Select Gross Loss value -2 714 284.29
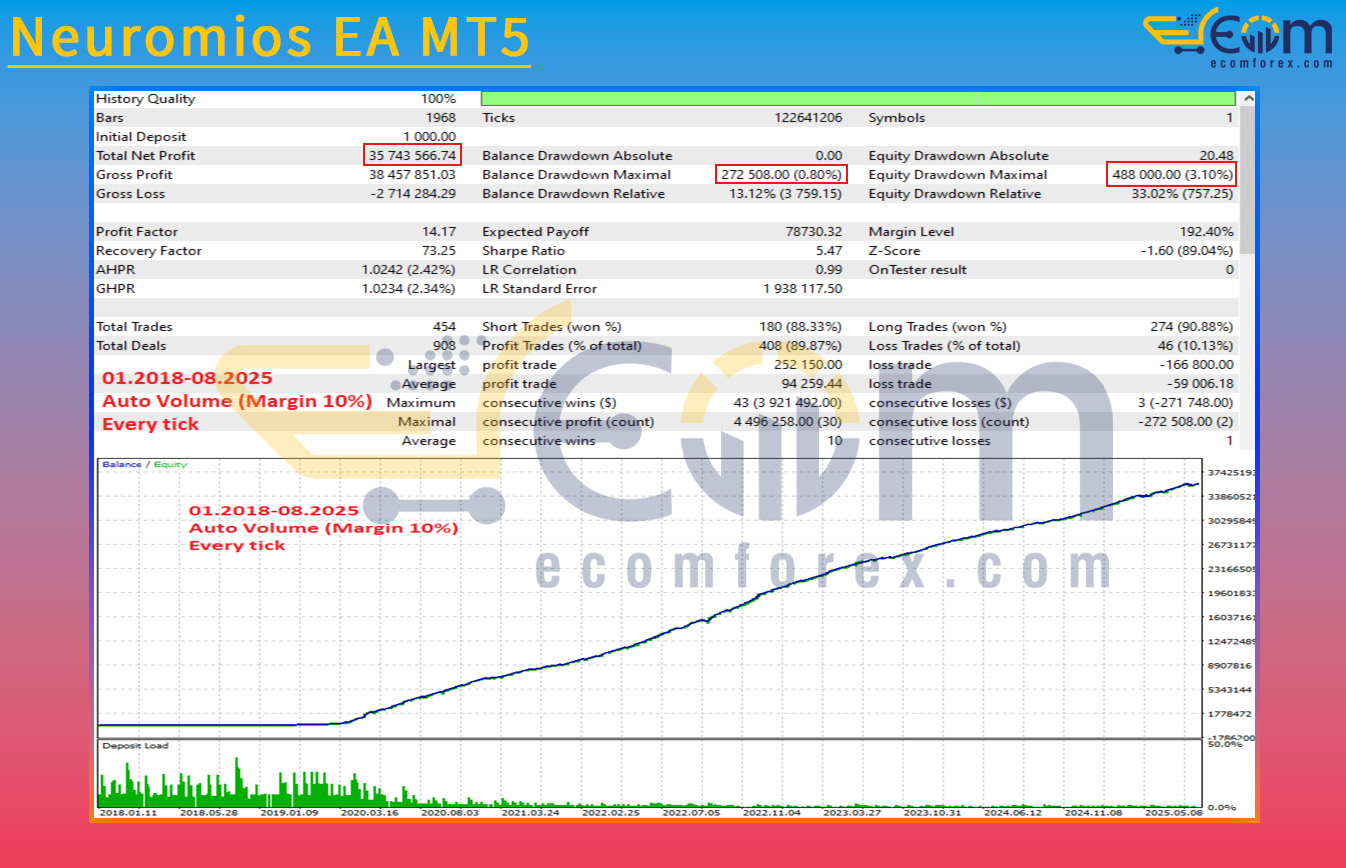1346x868 pixels. coord(413,194)
